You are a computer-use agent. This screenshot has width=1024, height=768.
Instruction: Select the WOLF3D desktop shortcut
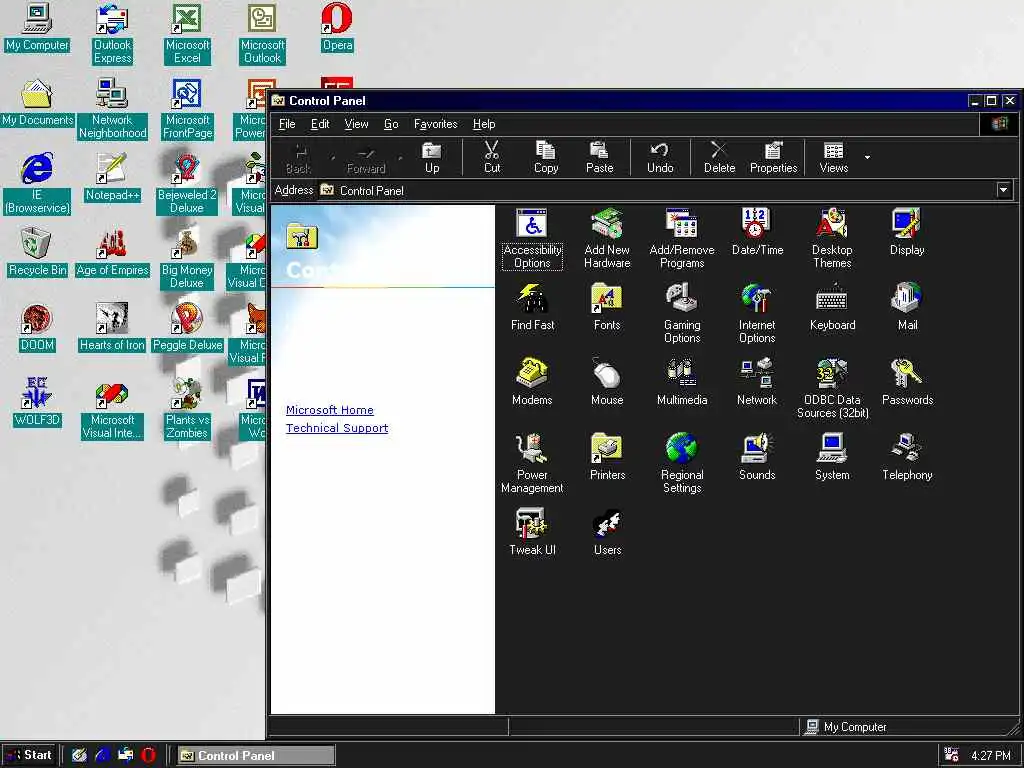37,403
